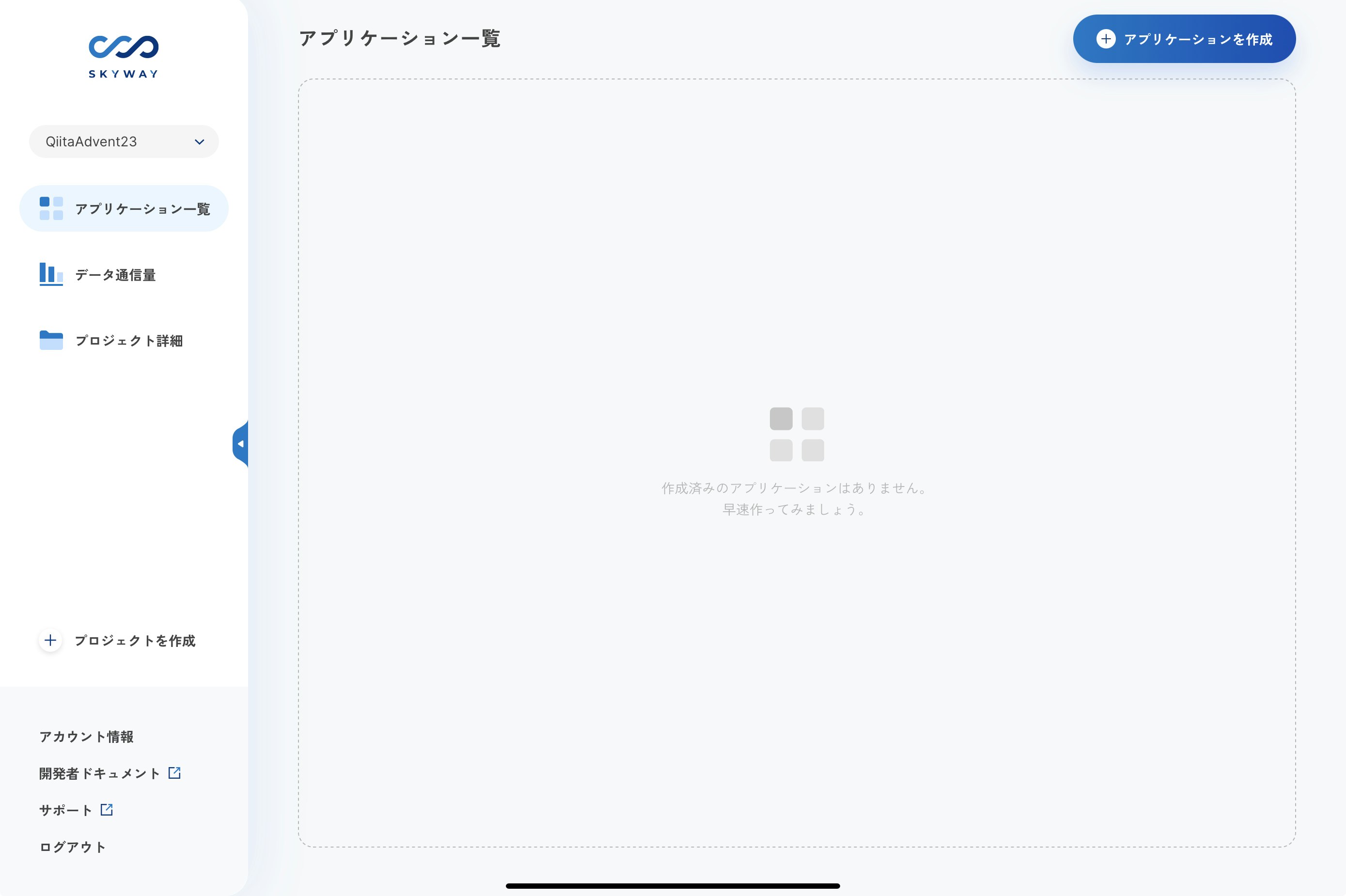Click the データ通信量 bar chart icon
This screenshot has height=896, width=1346.
coord(51,274)
